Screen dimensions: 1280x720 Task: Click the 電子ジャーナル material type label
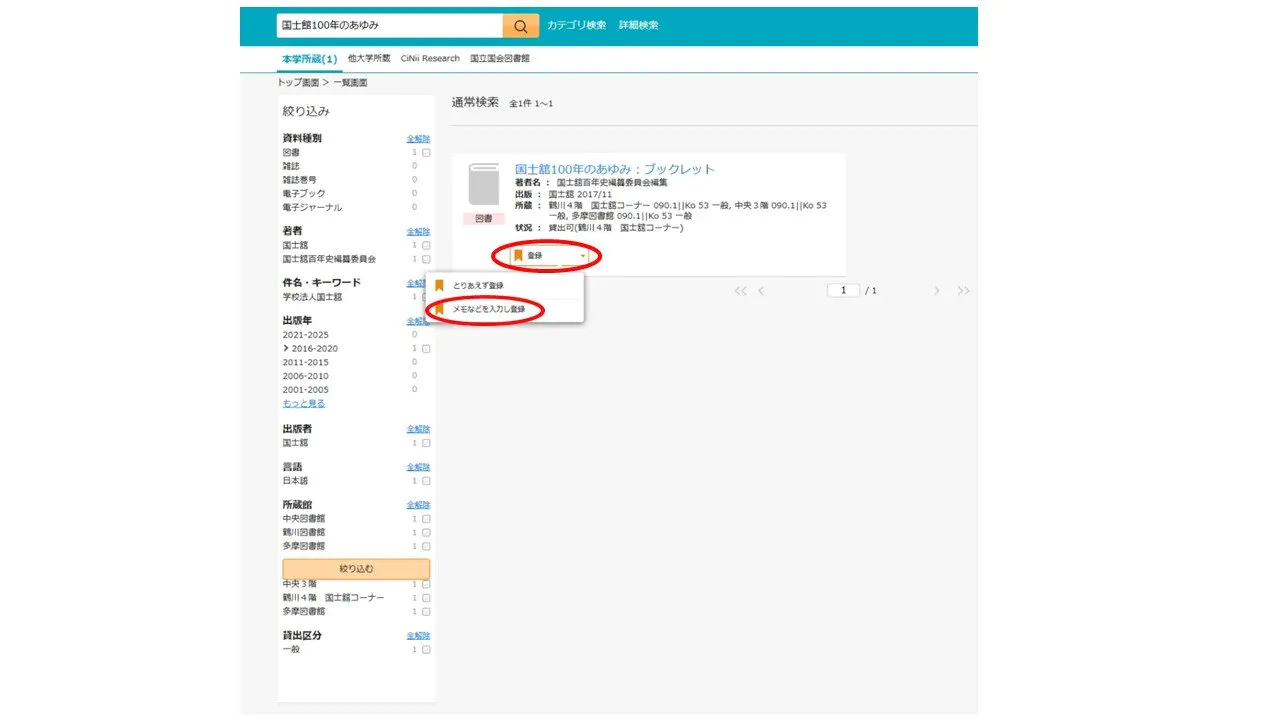click(312, 208)
